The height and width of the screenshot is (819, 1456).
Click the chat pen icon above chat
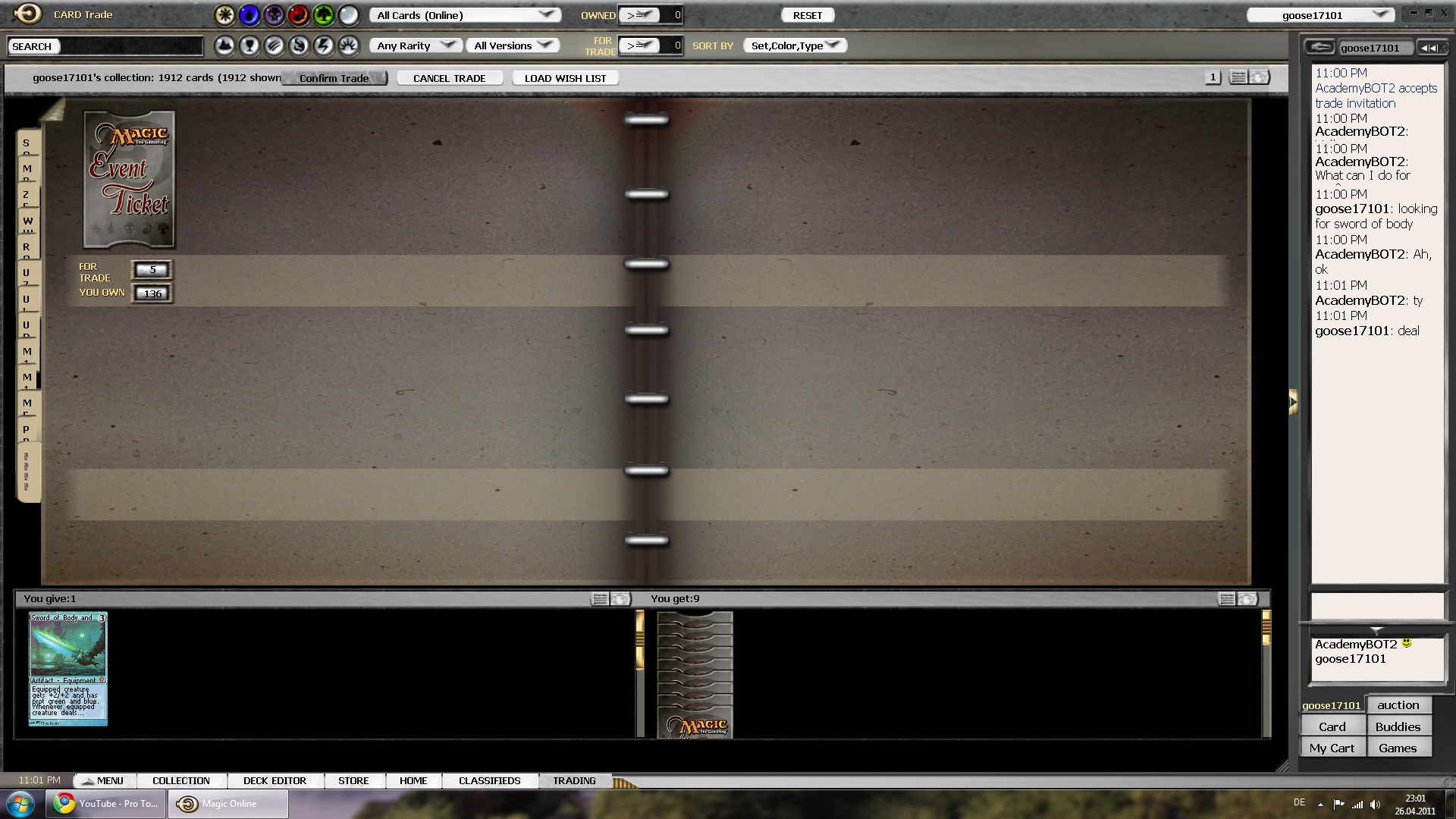tap(1320, 47)
